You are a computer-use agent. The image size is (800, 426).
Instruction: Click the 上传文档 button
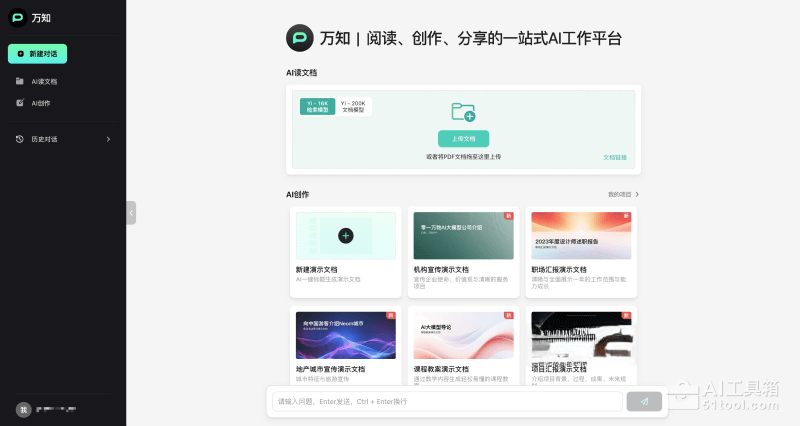tap(462, 138)
